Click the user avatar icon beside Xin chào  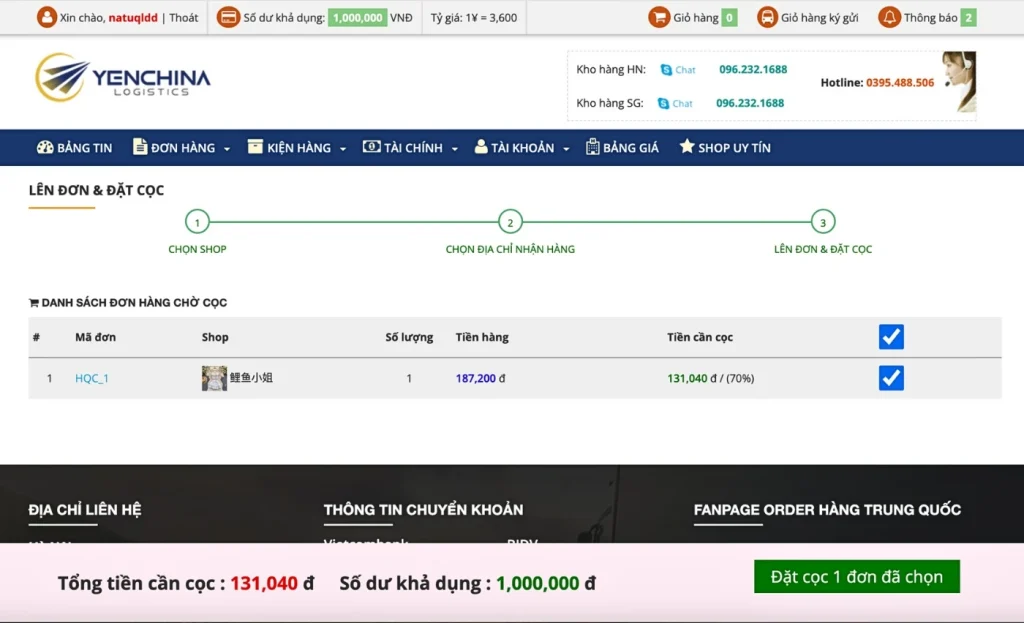tap(46, 17)
